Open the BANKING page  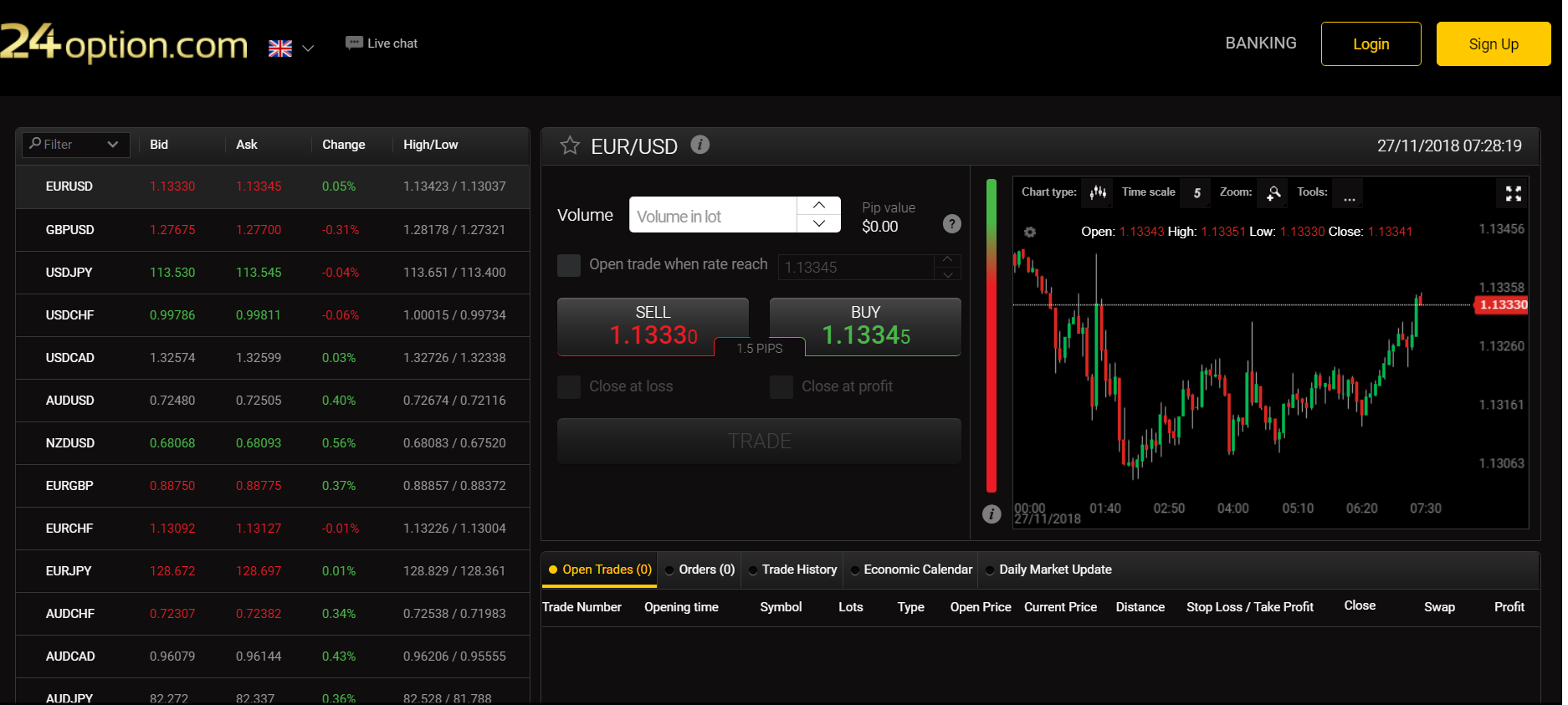pos(1260,43)
